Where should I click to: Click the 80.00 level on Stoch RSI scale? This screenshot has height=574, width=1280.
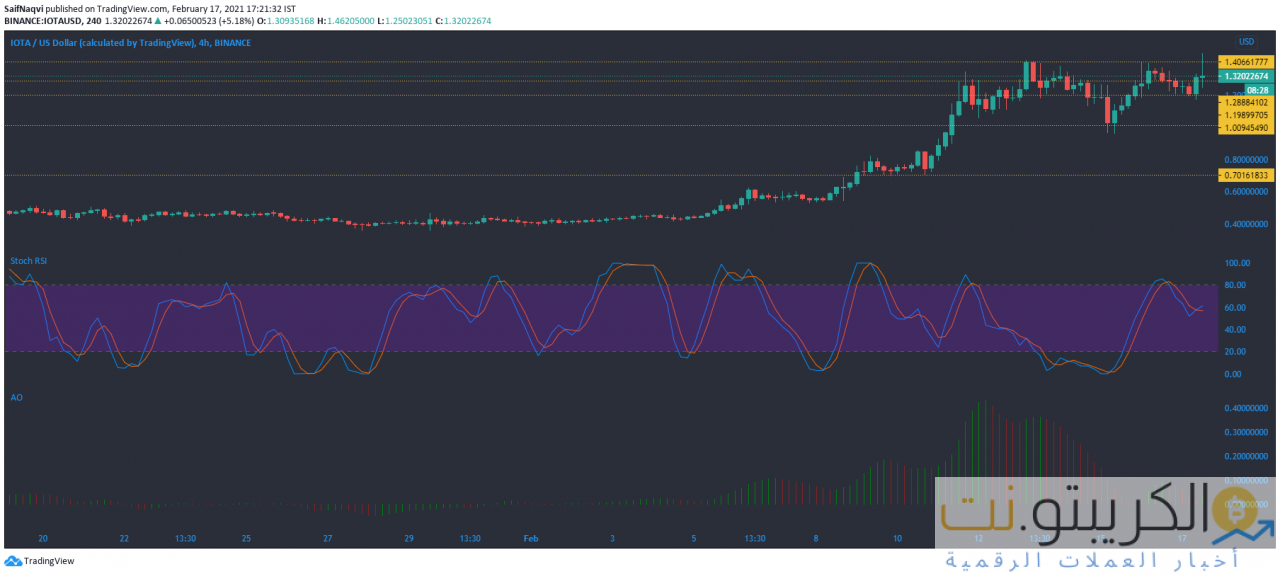tap(1237, 285)
